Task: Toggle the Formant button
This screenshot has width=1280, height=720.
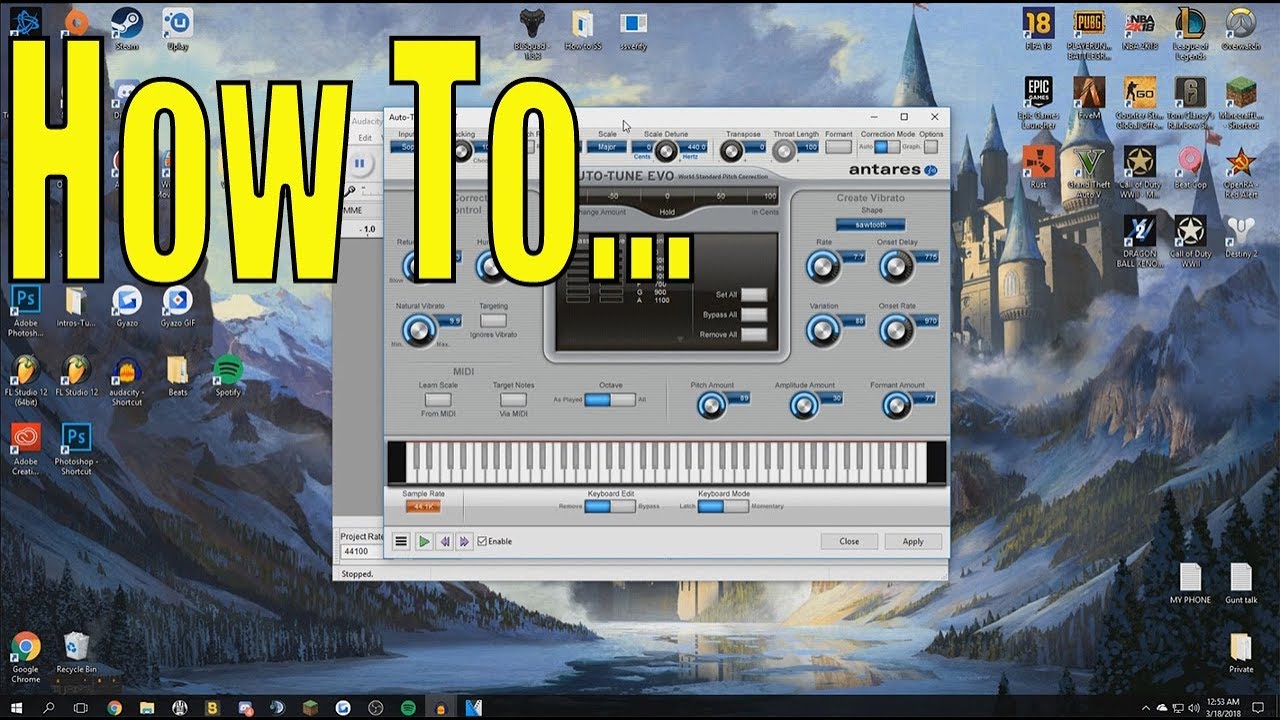Action: tap(839, 147)
